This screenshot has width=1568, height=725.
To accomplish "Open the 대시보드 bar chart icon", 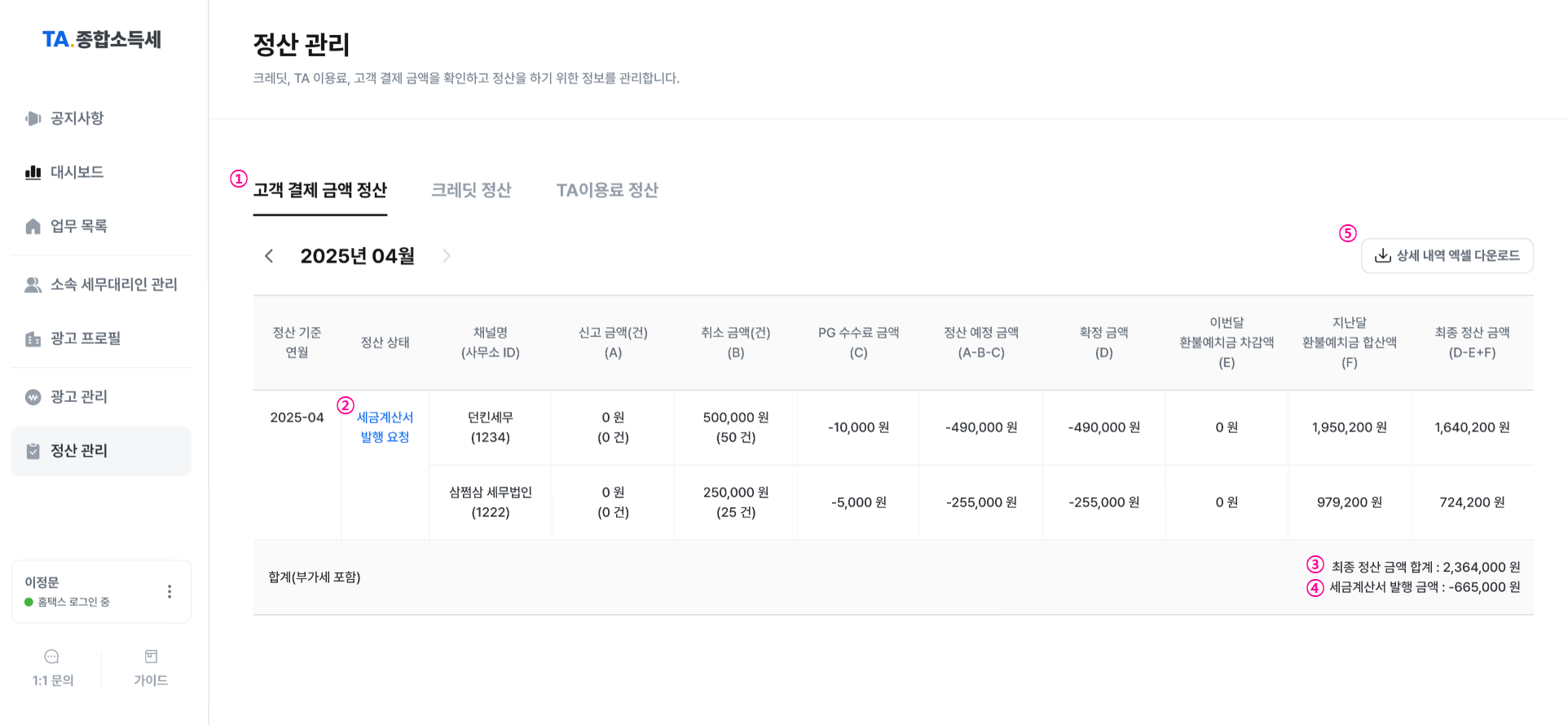I will tap(33, 172).
